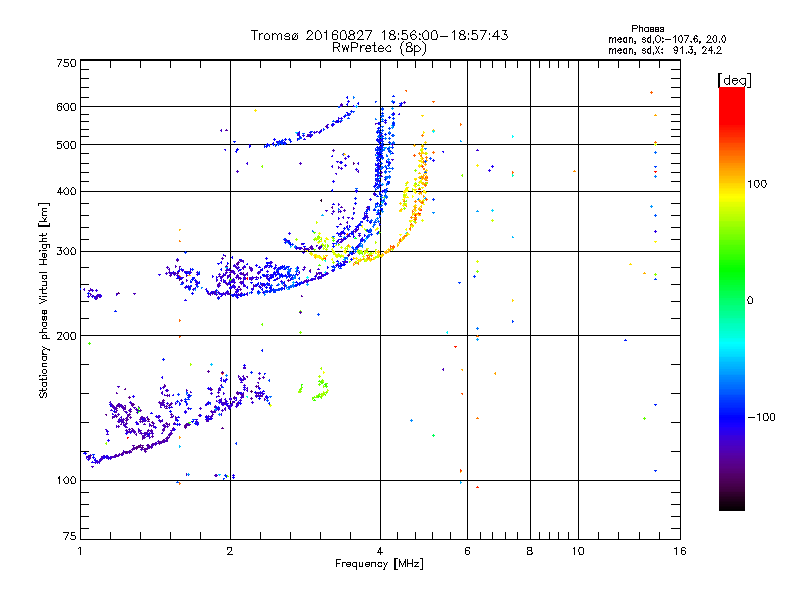
Task: Click the x-axis tick label "2"
Action: coord(230,551)
